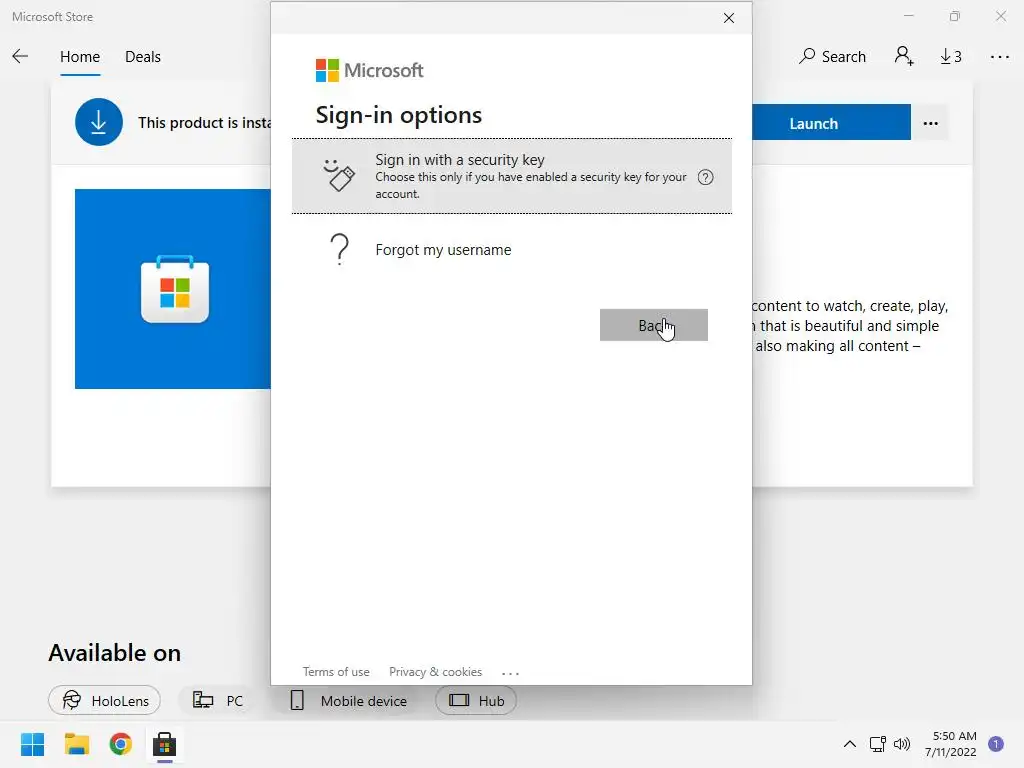1024x768 pixels.
Task: Close the Microsoft Store window
Action: [x=1000, y=16]
